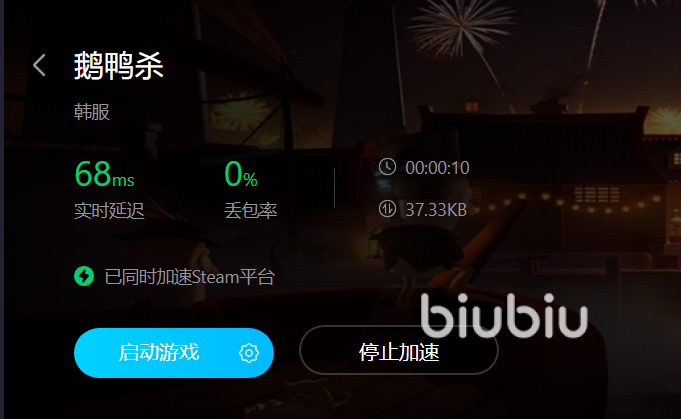The height and width of the screenshot is (419, 681).
Task: Click the up-down traffic arrows icon
Action: (x=387, y=209)
